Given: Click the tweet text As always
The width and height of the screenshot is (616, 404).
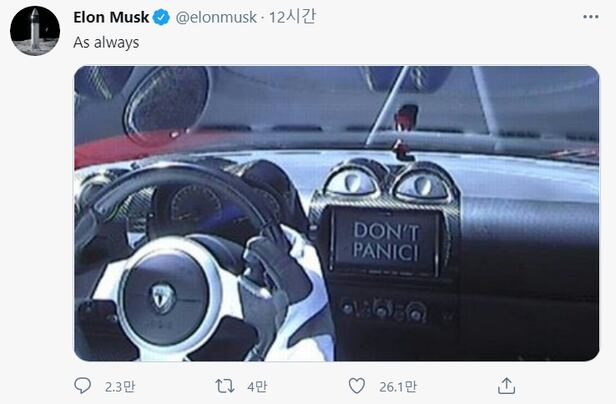Looking at the screenshot, I should click(106, 42).
